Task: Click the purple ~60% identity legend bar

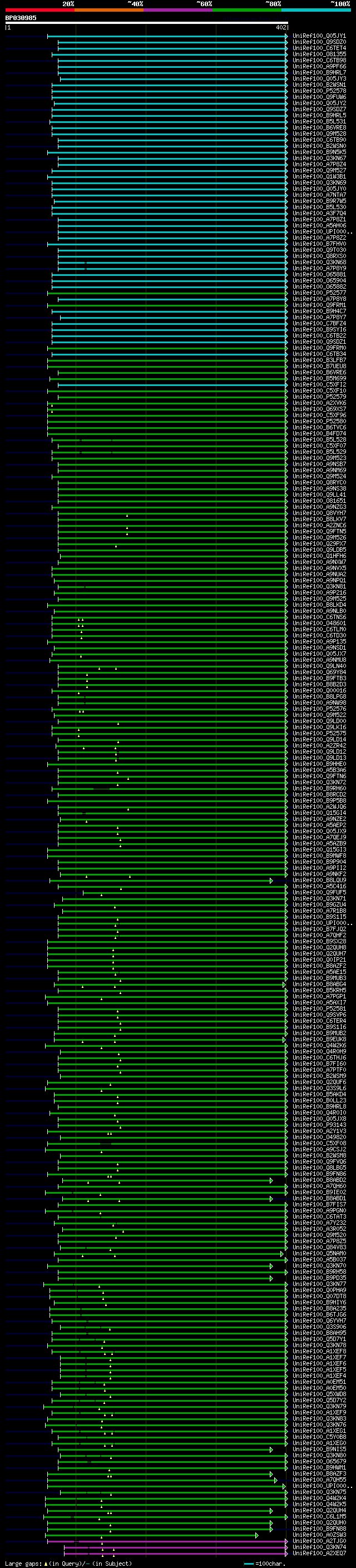Action: click(179, 10)
